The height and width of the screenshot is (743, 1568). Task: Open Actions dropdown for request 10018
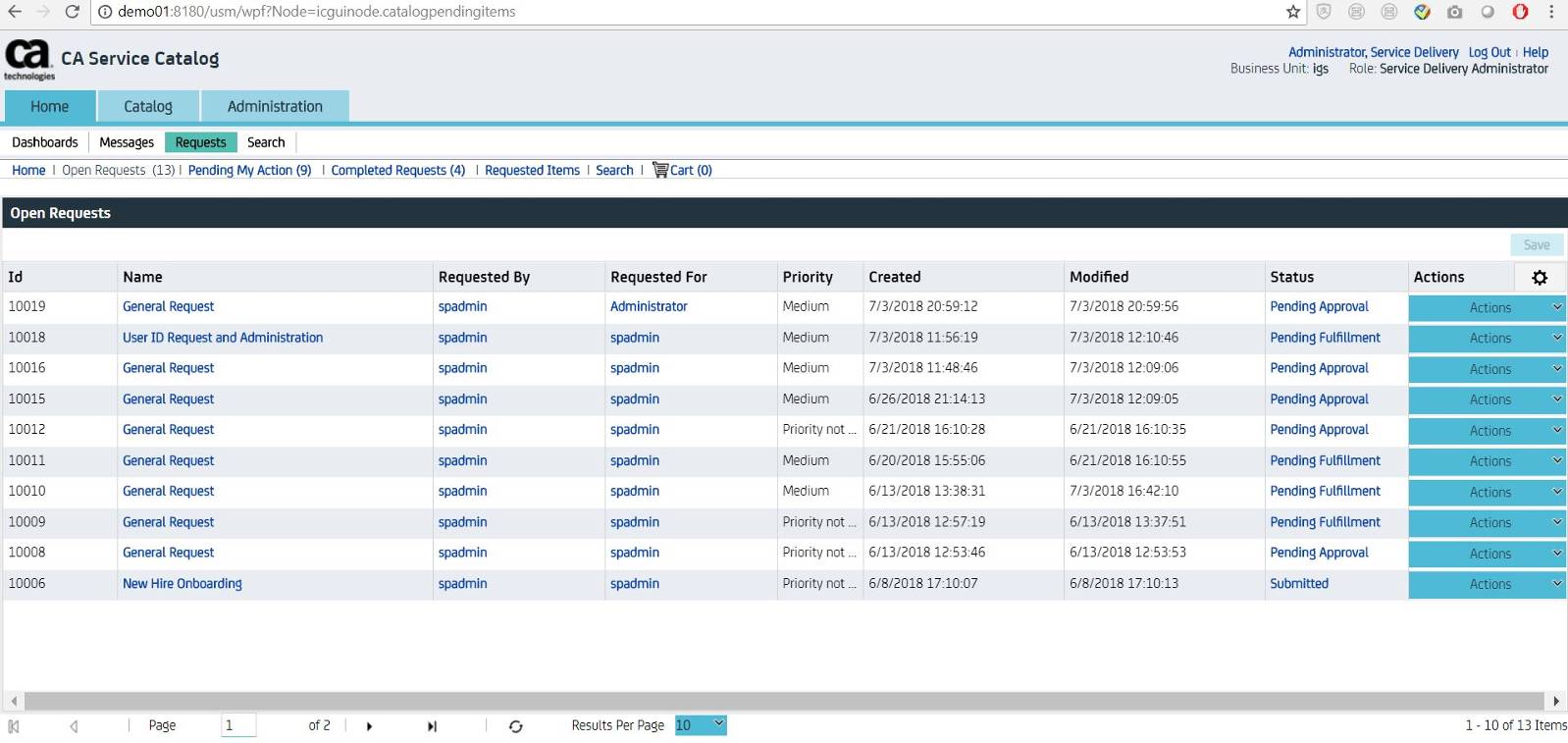pos(1487,339)
